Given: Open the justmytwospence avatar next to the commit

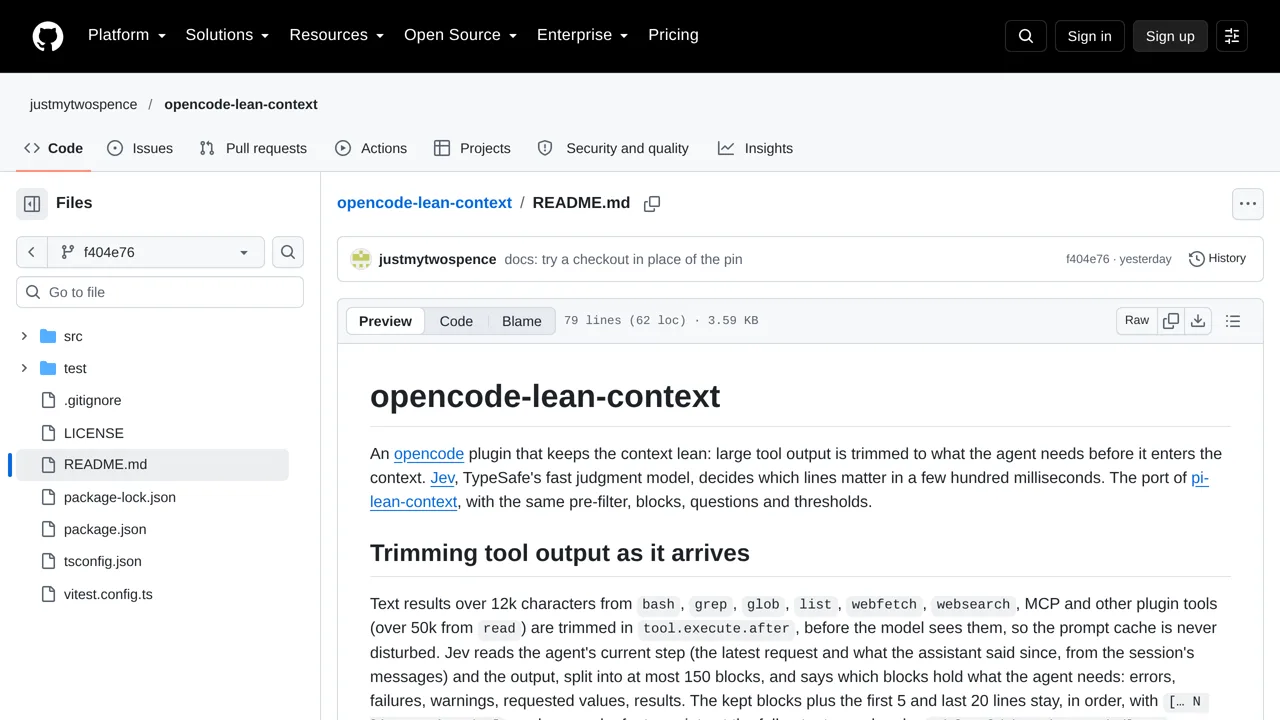Looking at the screenshot, I should click(x=361, y=259).
